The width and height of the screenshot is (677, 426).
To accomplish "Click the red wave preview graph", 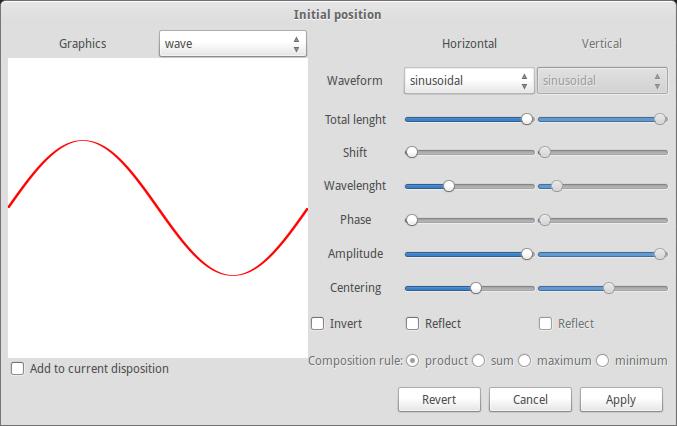I will tap(158, 208).
